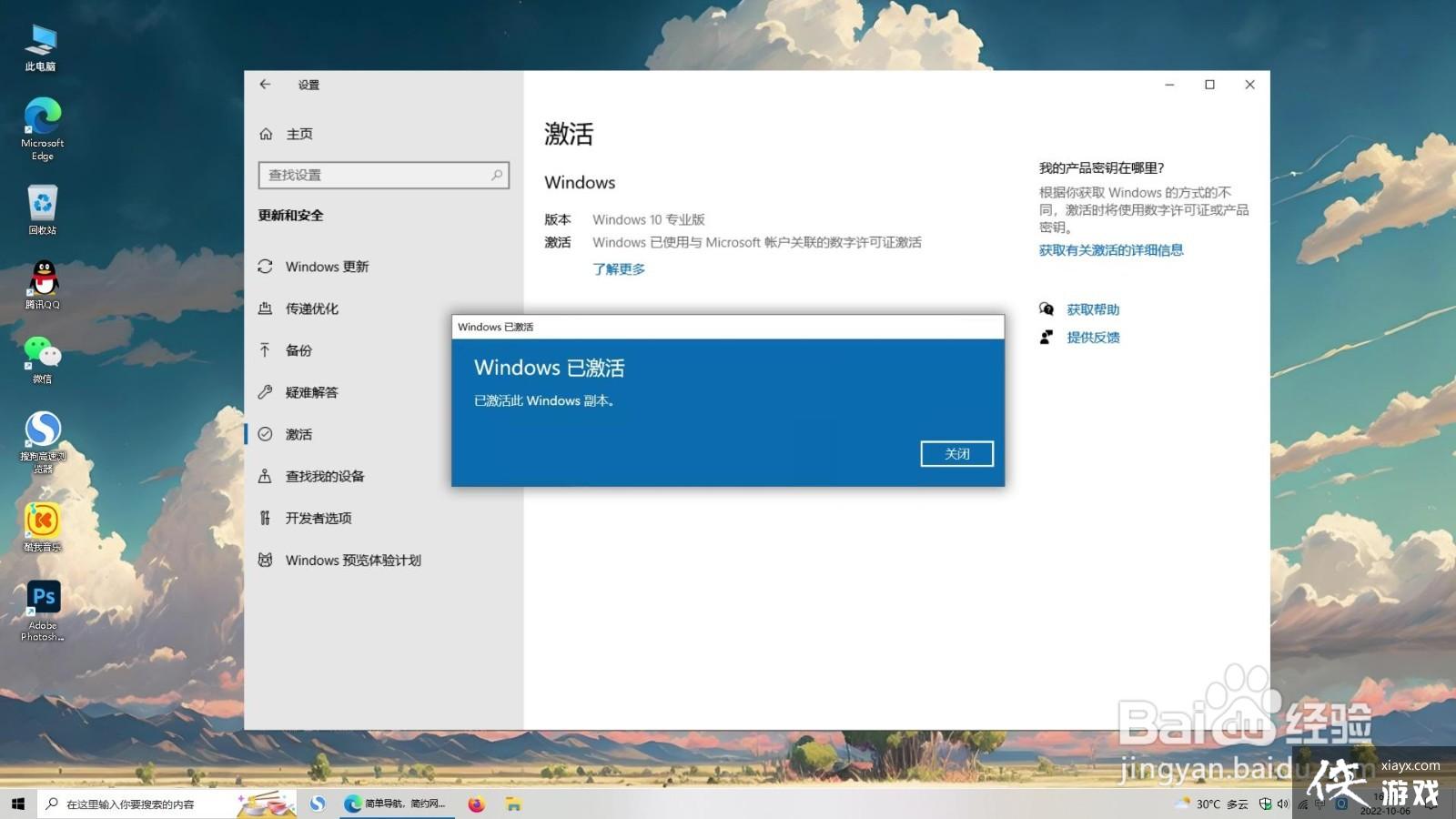Switch to Edge 简单导航 taskbar window
The height and width of the screenshot is (819, 1456).
395,804
